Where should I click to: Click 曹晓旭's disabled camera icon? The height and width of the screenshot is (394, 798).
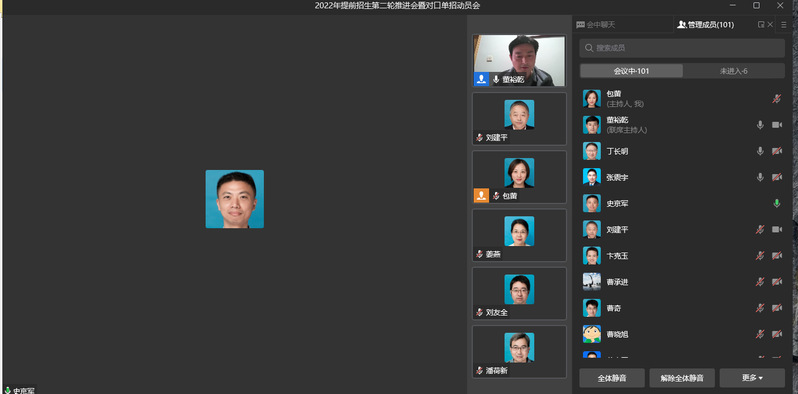coord(777,334)
